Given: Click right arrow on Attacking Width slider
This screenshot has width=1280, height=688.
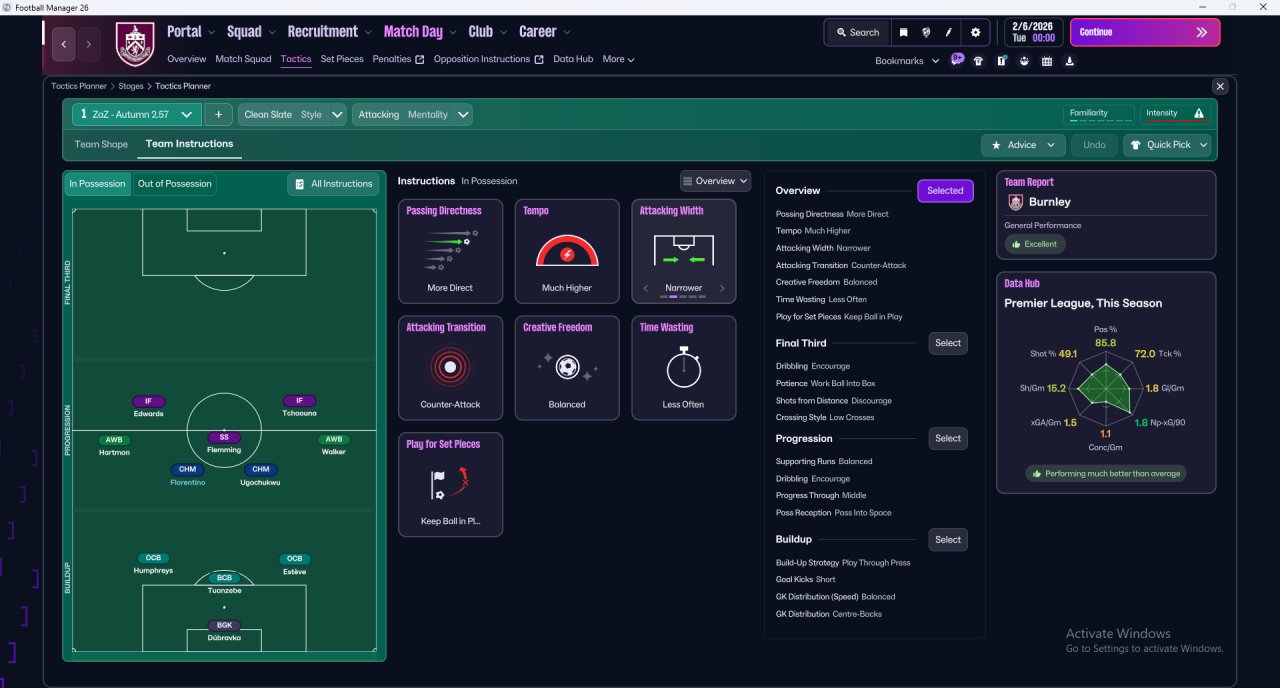Looking at the screenshot, I should pyautogui.click(x=722, y=288).
